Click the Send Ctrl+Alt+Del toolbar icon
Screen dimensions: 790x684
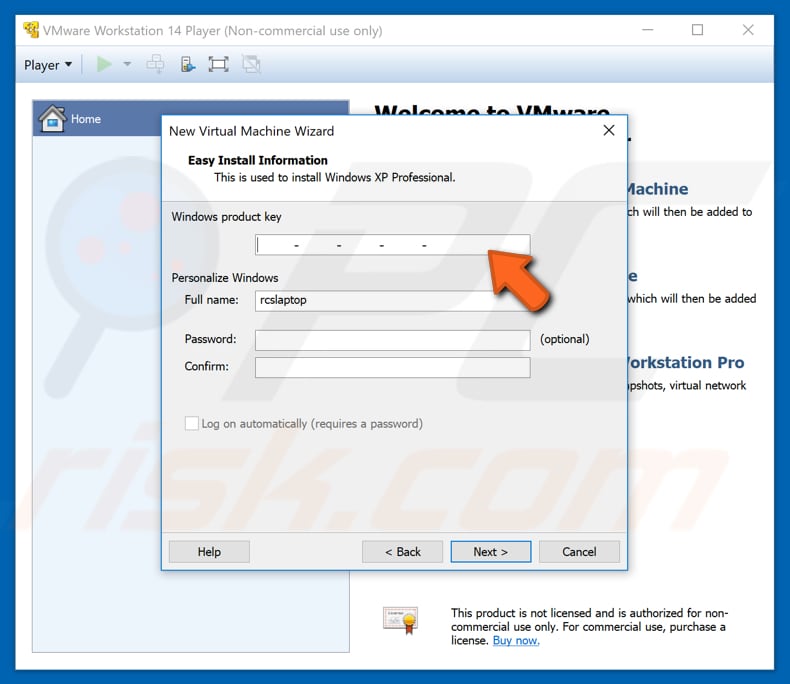pos(155,64)
